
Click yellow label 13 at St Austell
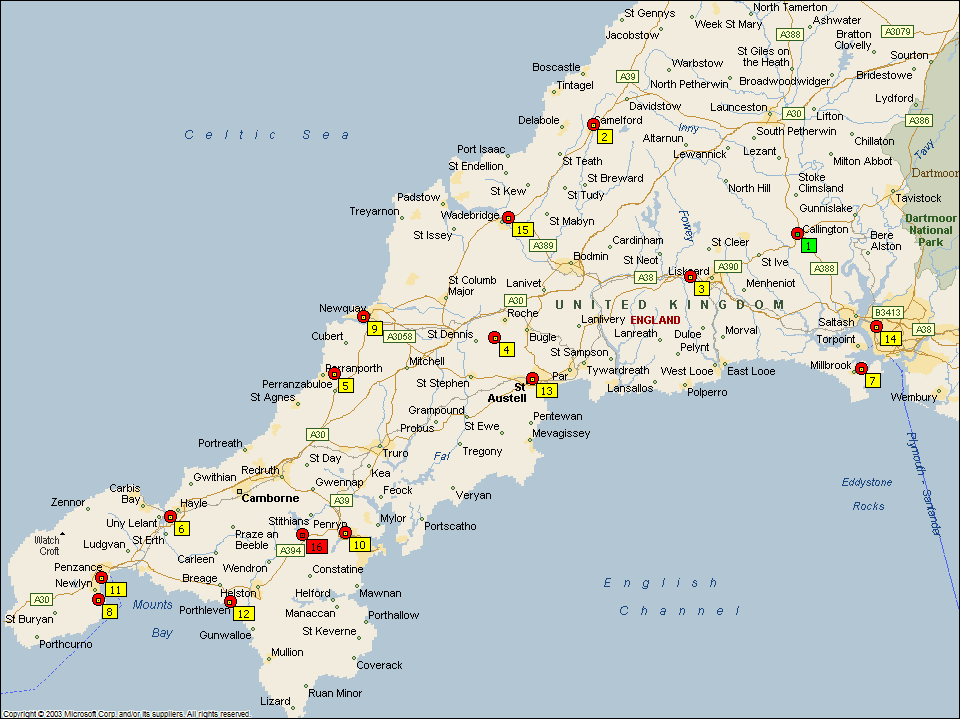pyautogui.click(x=546, y=390)
